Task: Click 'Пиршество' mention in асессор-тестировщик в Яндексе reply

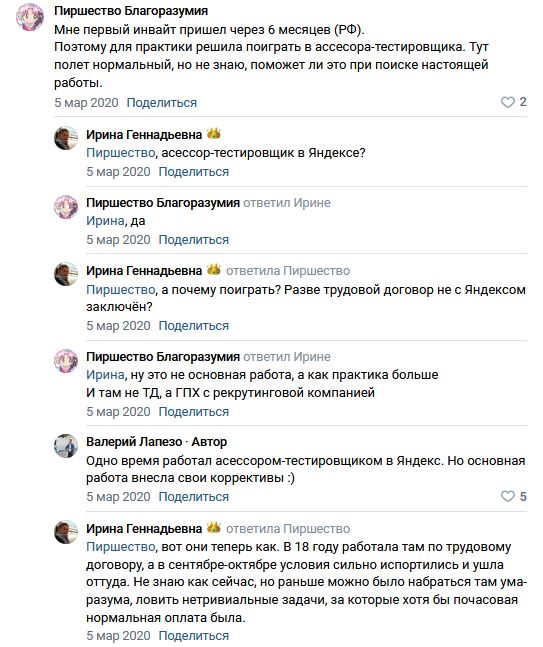Action: (120, 153)
